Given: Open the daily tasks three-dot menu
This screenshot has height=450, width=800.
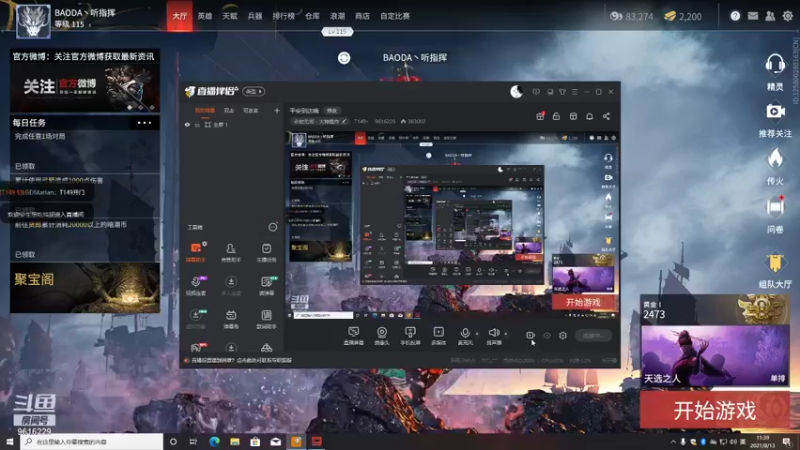Looking at the screenshot, I should pos(144,122).
